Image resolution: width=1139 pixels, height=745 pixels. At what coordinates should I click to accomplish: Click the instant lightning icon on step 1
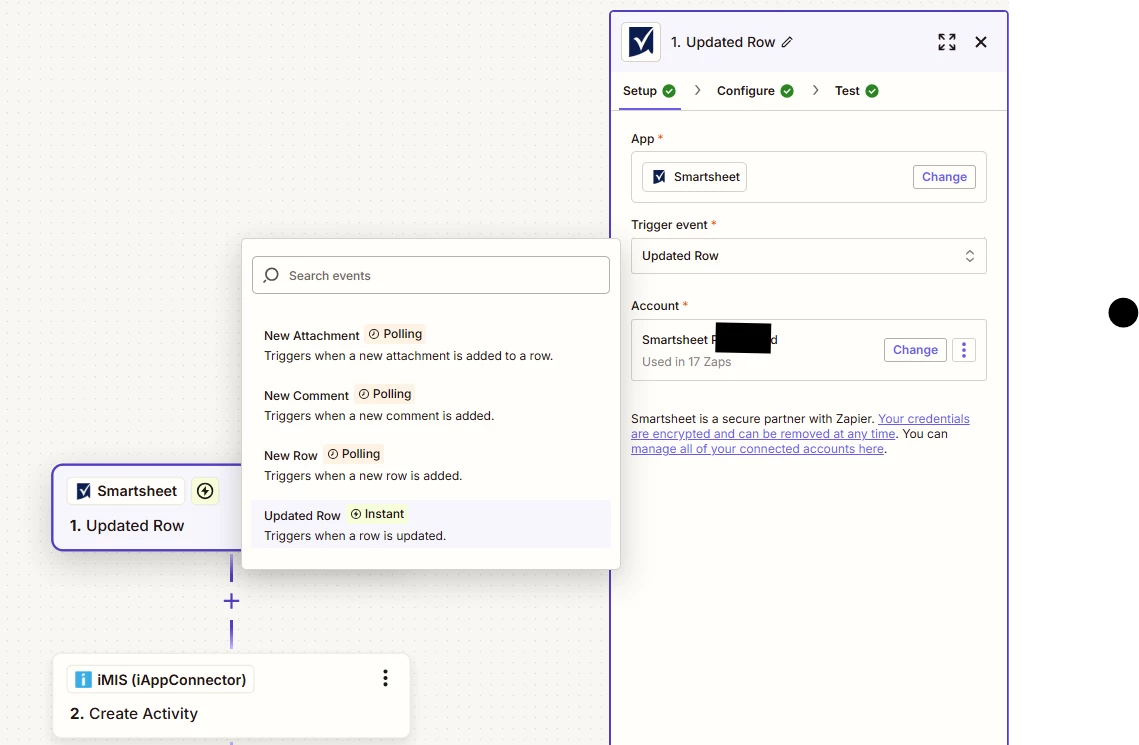[x=205, y=492]
